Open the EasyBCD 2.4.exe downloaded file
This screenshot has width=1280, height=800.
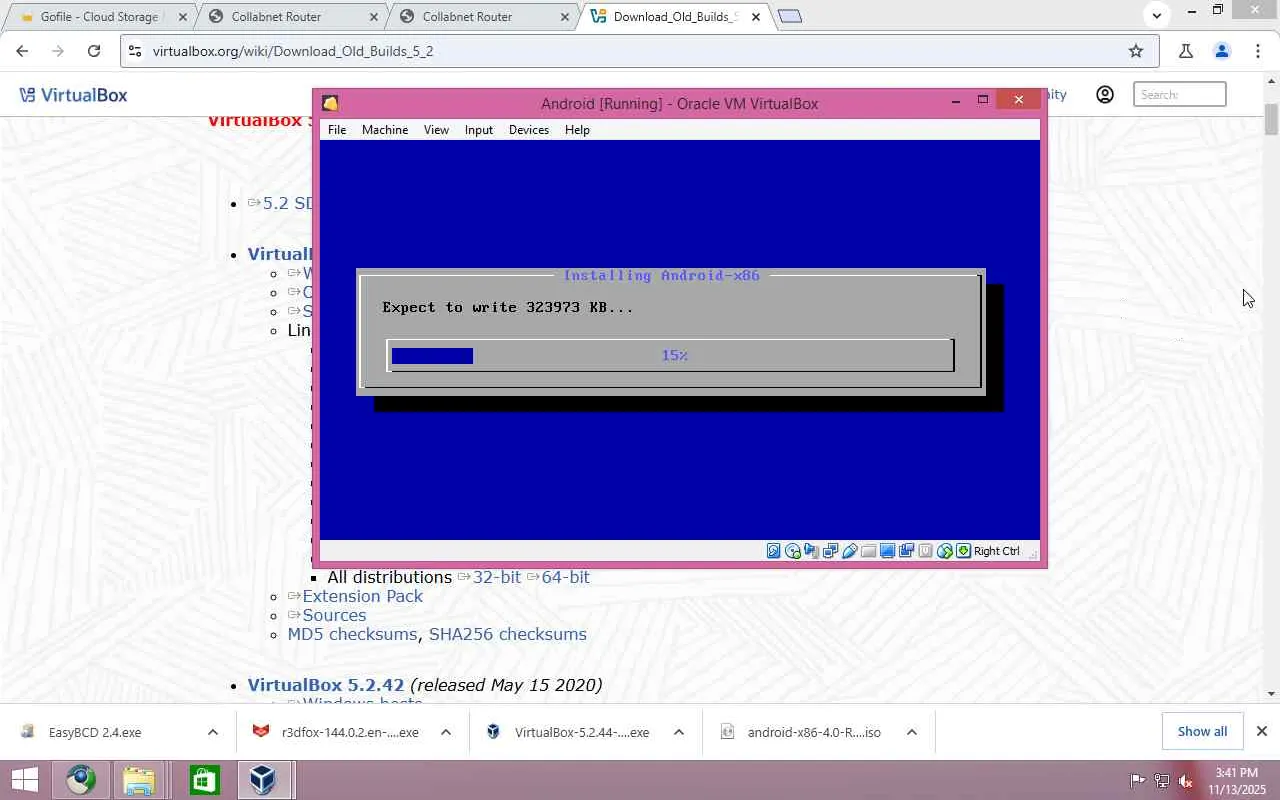pyautogui.click(x=95, y=732)
